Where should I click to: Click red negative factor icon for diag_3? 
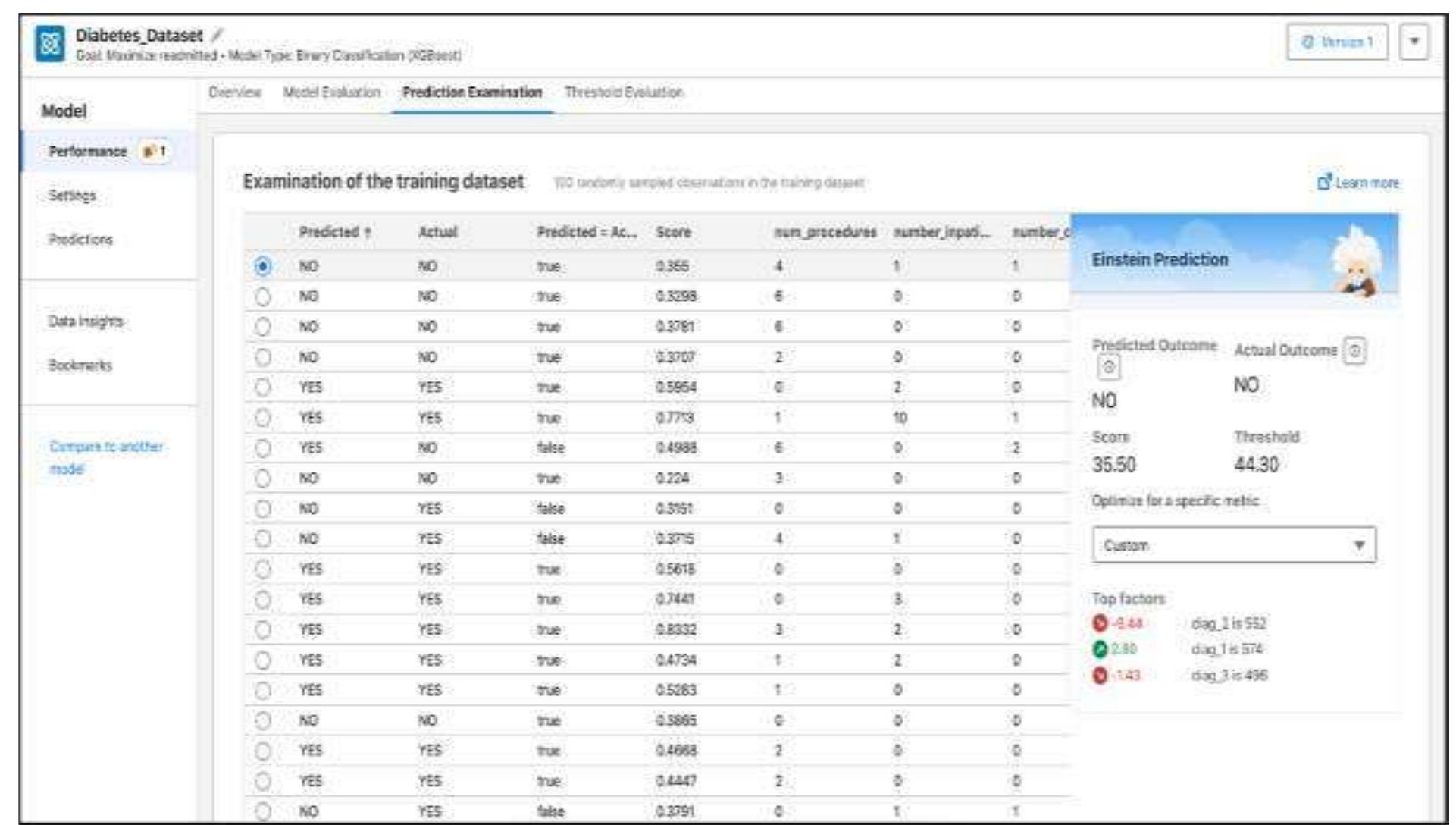pyautogui.click(x=1101, y=675)
